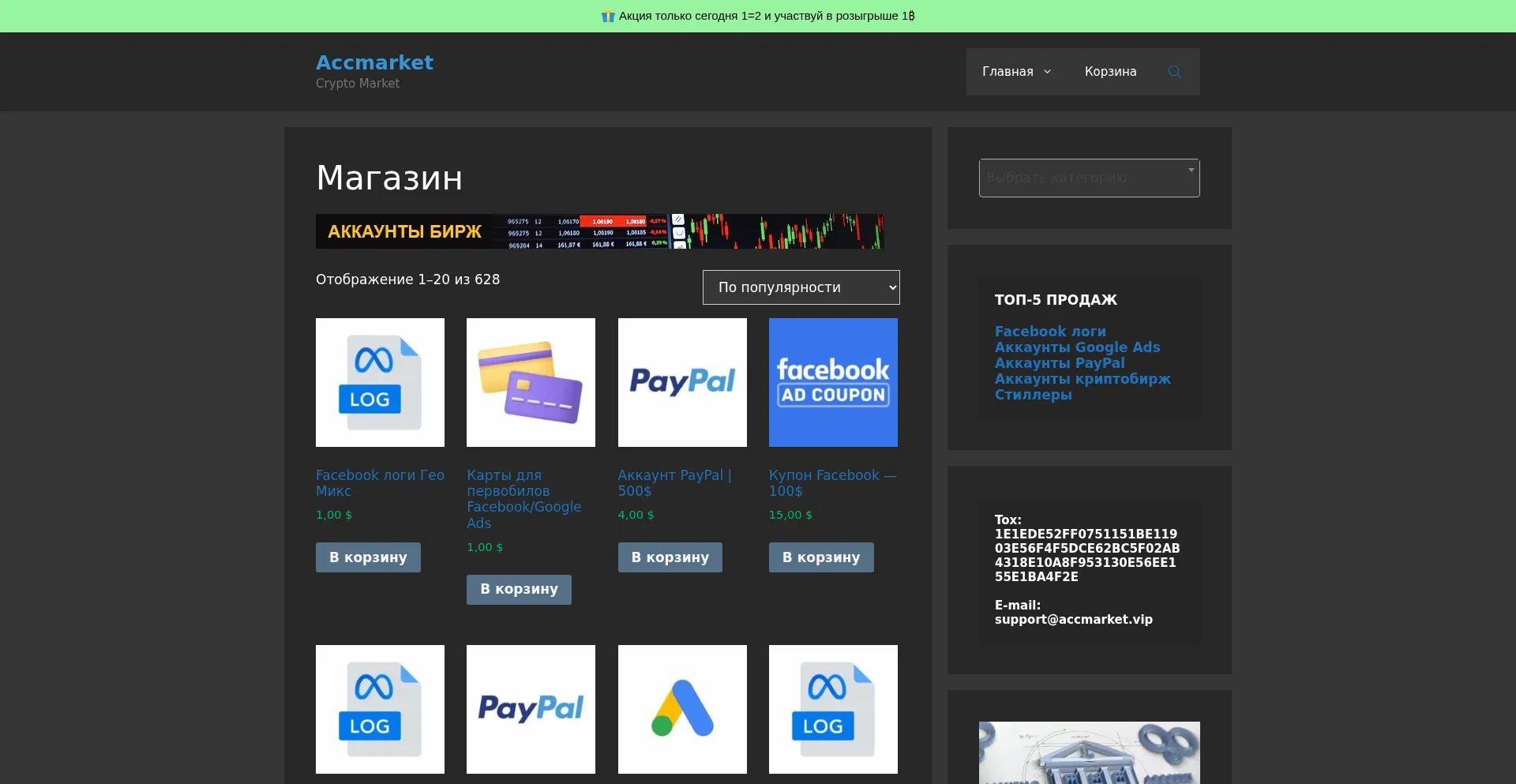The image size is (1516, 784).
Task: Open the Аккаунт PayPal 500$ product image
Action: point(682,382)
